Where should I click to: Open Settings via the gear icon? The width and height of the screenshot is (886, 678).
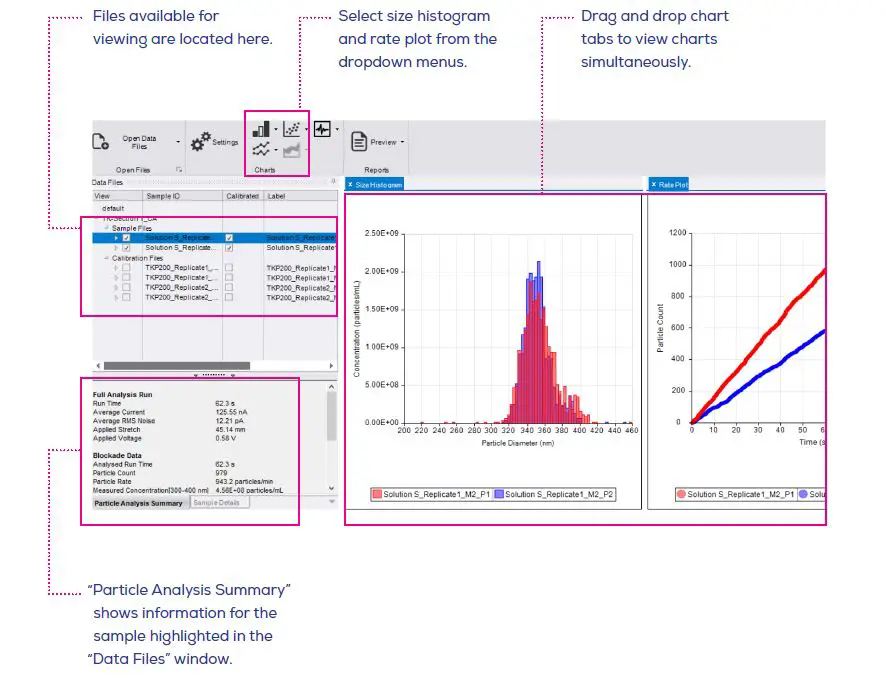point(200,138)
